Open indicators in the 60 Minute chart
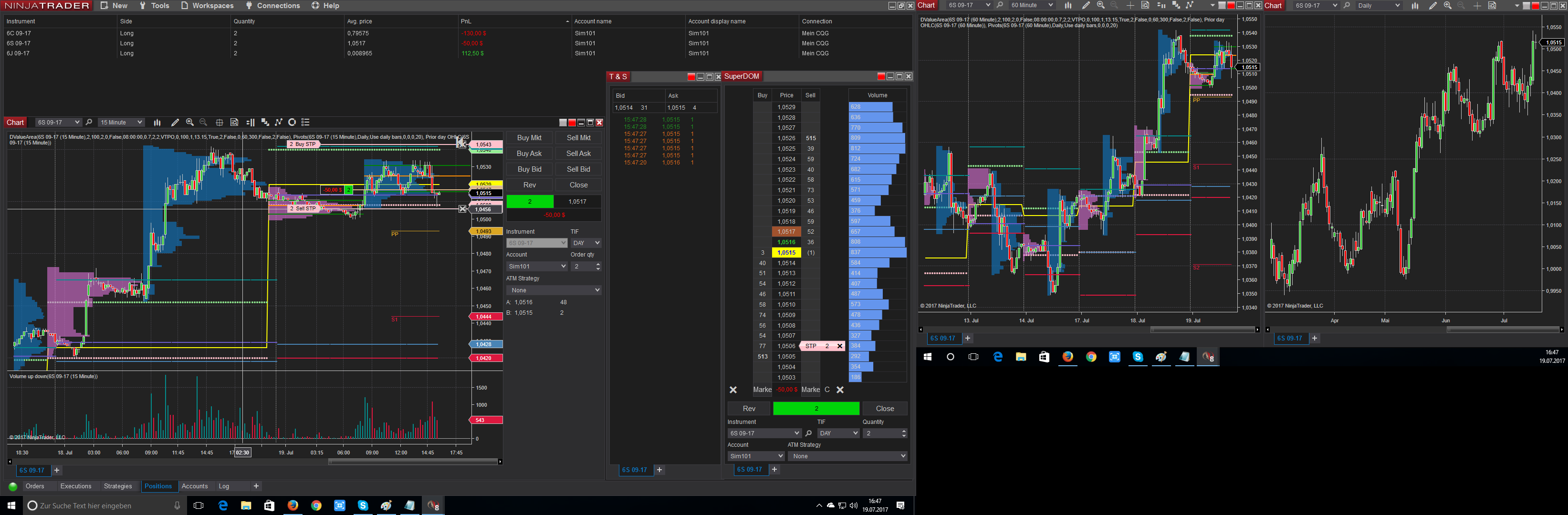 click(x=1176, y=5)
